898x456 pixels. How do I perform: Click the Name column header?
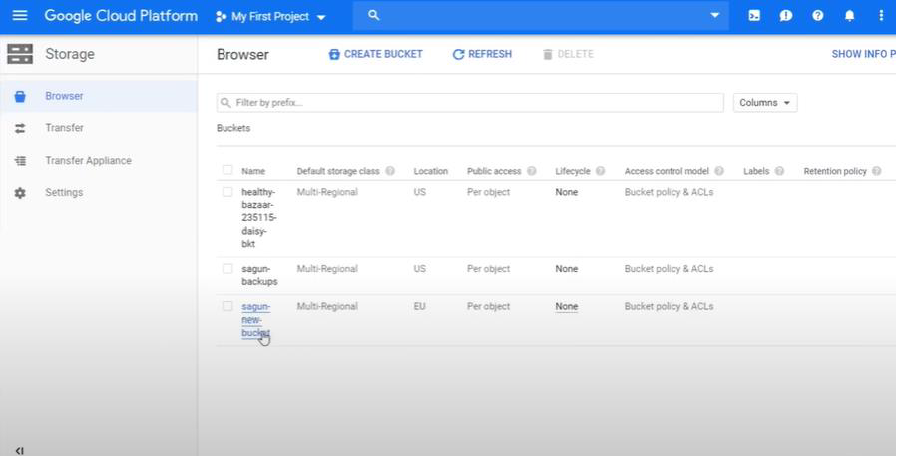[253, 171]
